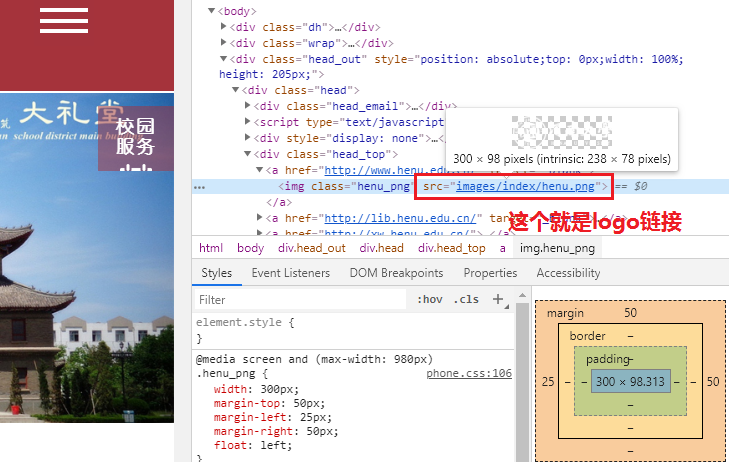The image size is (729, 462).
Task: Toggle the .cls class editor
Action: coord(466,300)
